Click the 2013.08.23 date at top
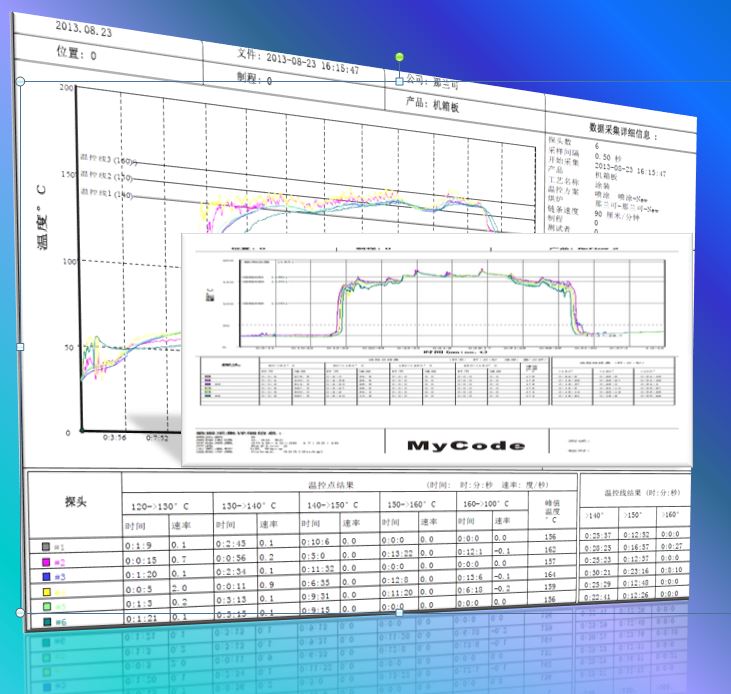Image resolution: width=731 pixels, height=694 pixels. (x=83, y=30)
